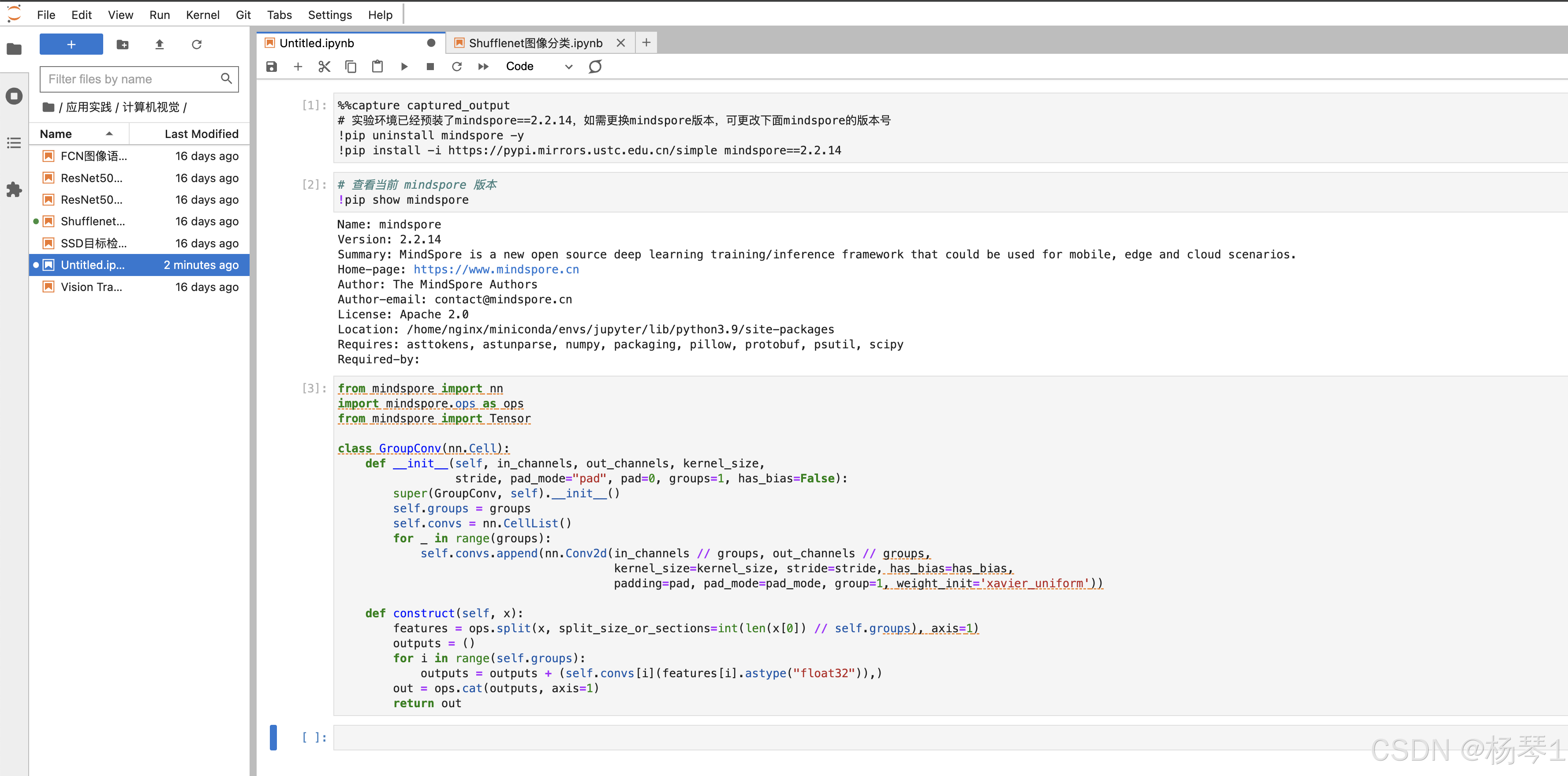
Task: Insert a cell below using the plus icon
Action: click(x=298, y=66)
